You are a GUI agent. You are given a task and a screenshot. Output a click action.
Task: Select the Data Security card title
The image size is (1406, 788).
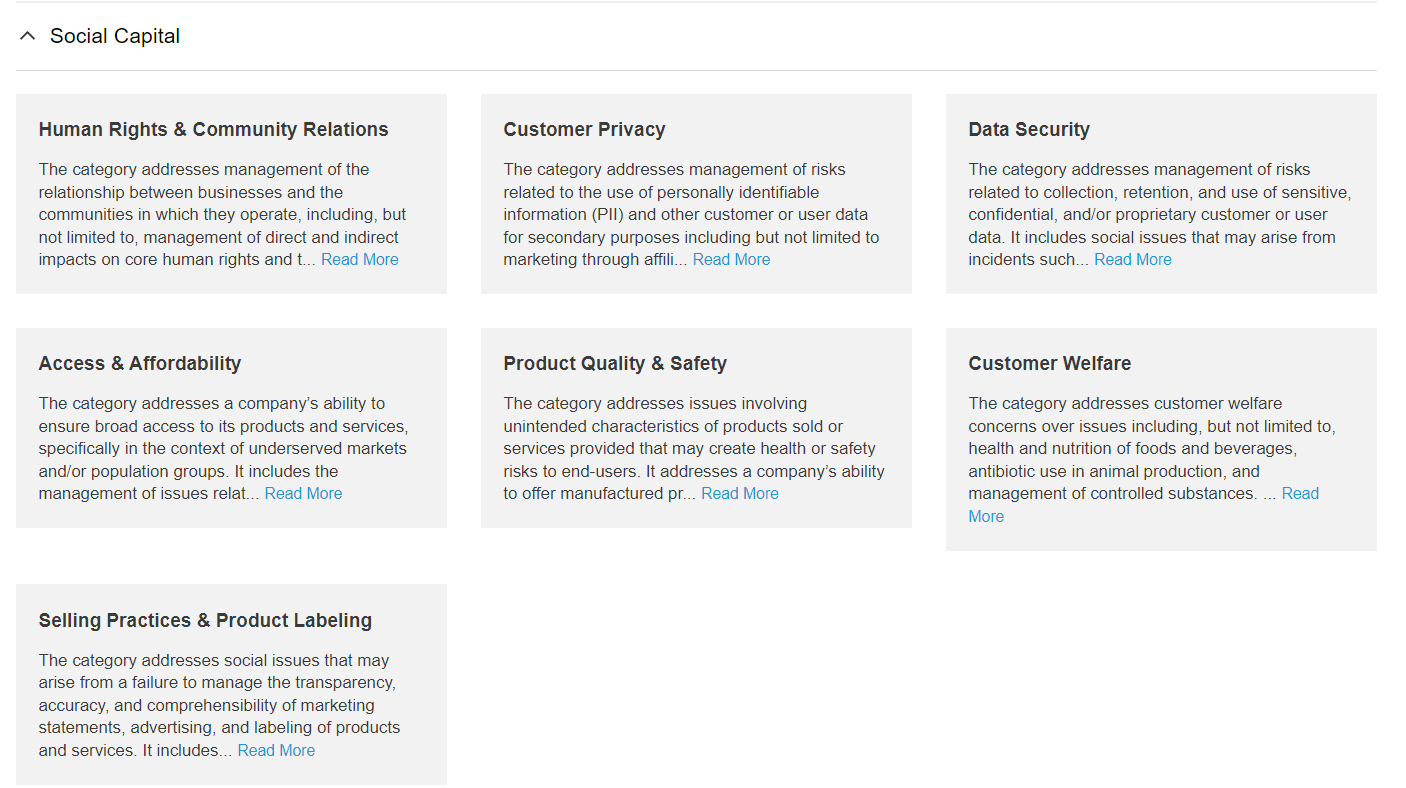coord(1029,129)
